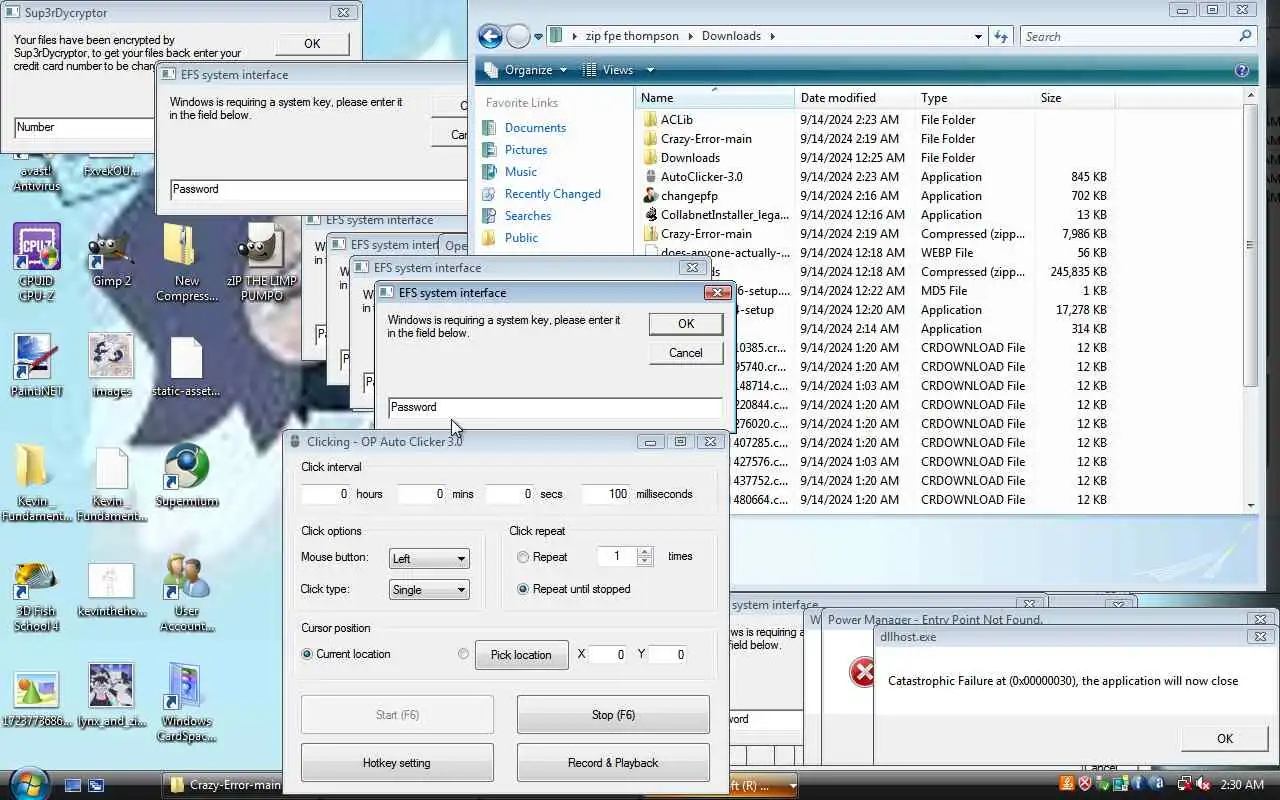Click the Back arrow in the Explorer window
1280x800 pixels.
(490, 37)
